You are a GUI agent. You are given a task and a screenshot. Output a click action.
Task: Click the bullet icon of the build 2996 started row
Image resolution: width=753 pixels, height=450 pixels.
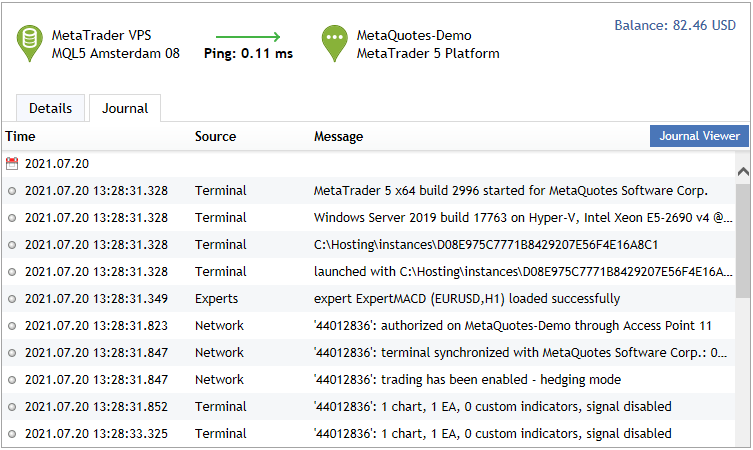tap(12, 191)
